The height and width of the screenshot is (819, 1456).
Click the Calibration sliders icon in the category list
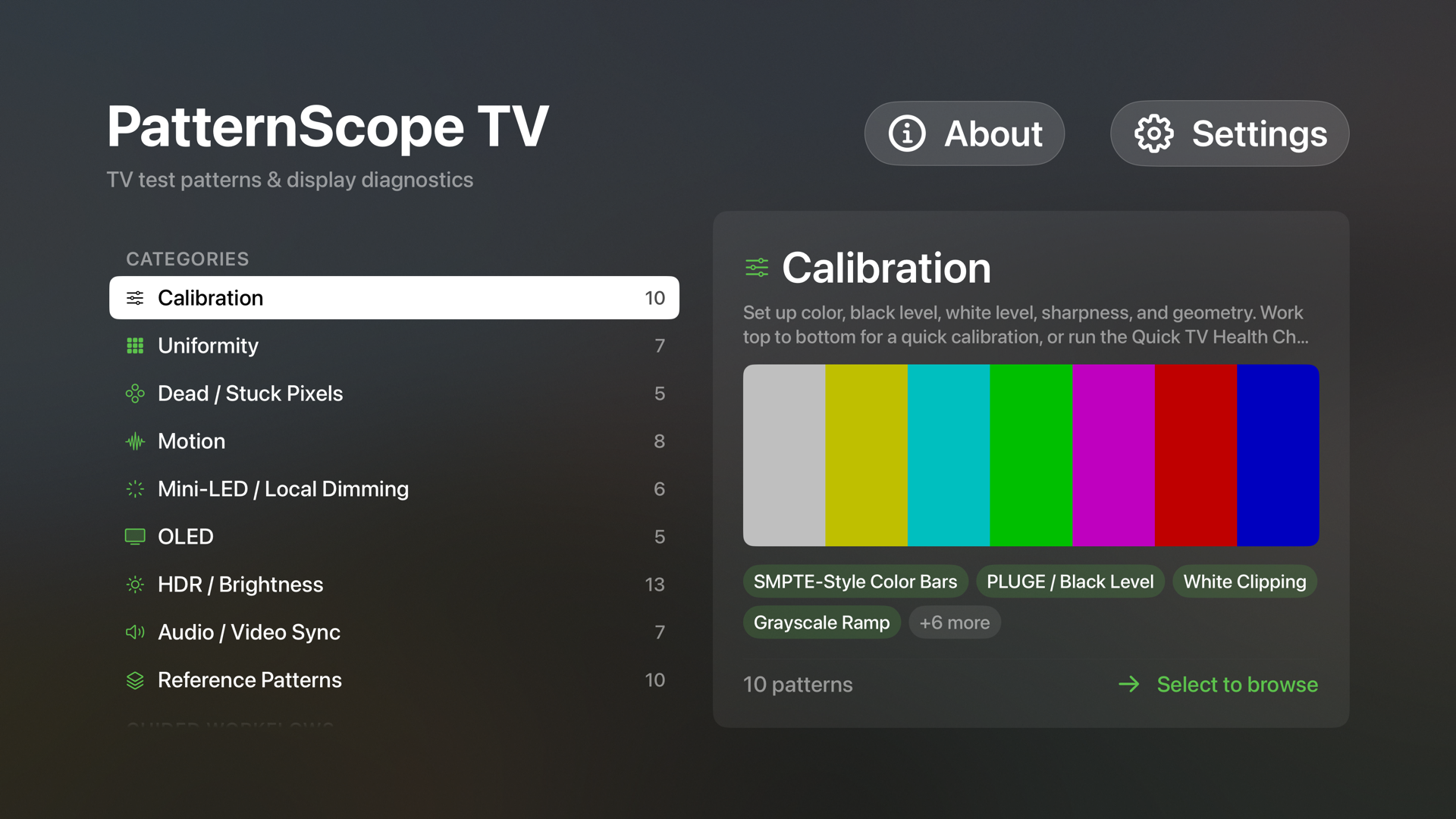click(x=135, y=298)
